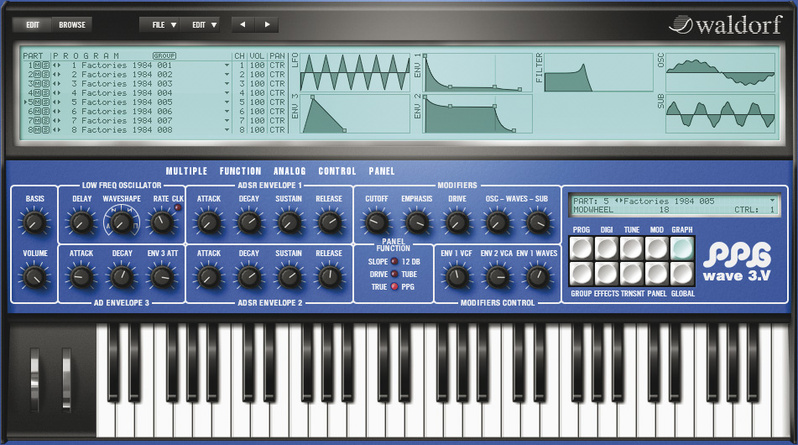This screenshot has width=798, height=445.
Task: Click the OSC waveform display
Action: 720,73
